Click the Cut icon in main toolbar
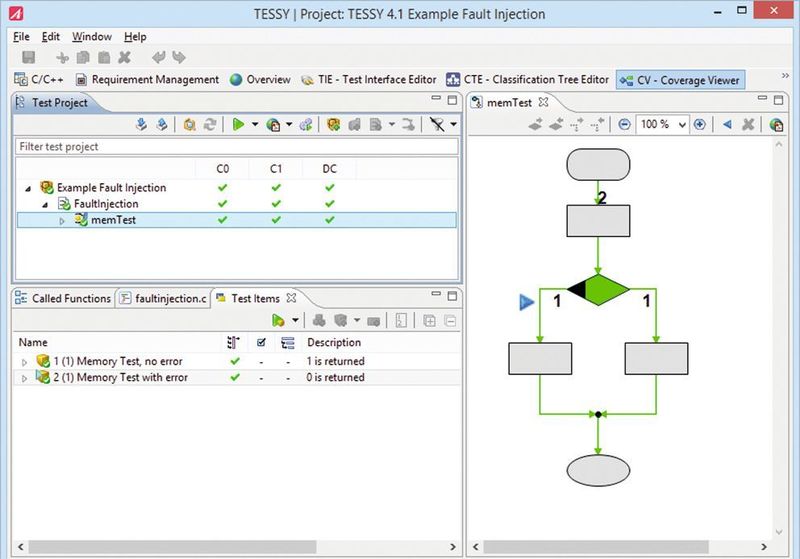Image resolution: width=800 pixels, height=559 pixels. [62, 58]
